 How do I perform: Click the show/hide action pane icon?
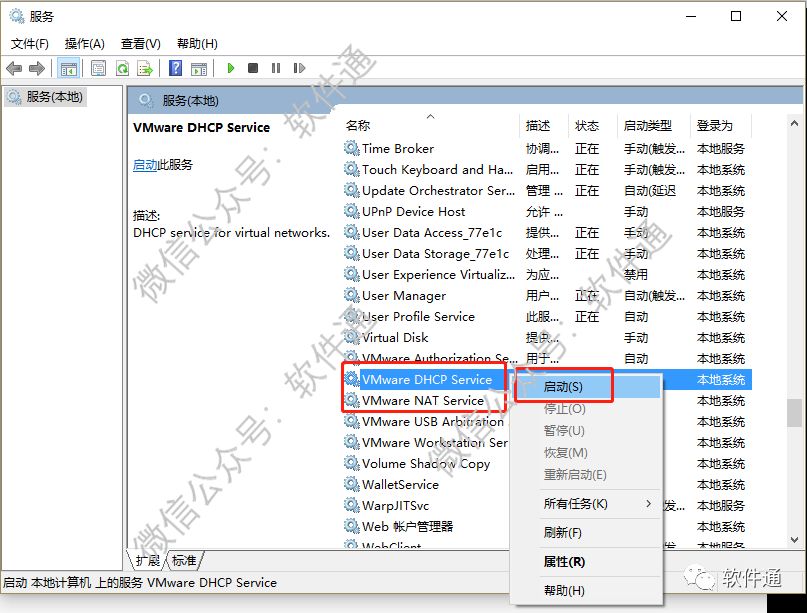[199, 68]
